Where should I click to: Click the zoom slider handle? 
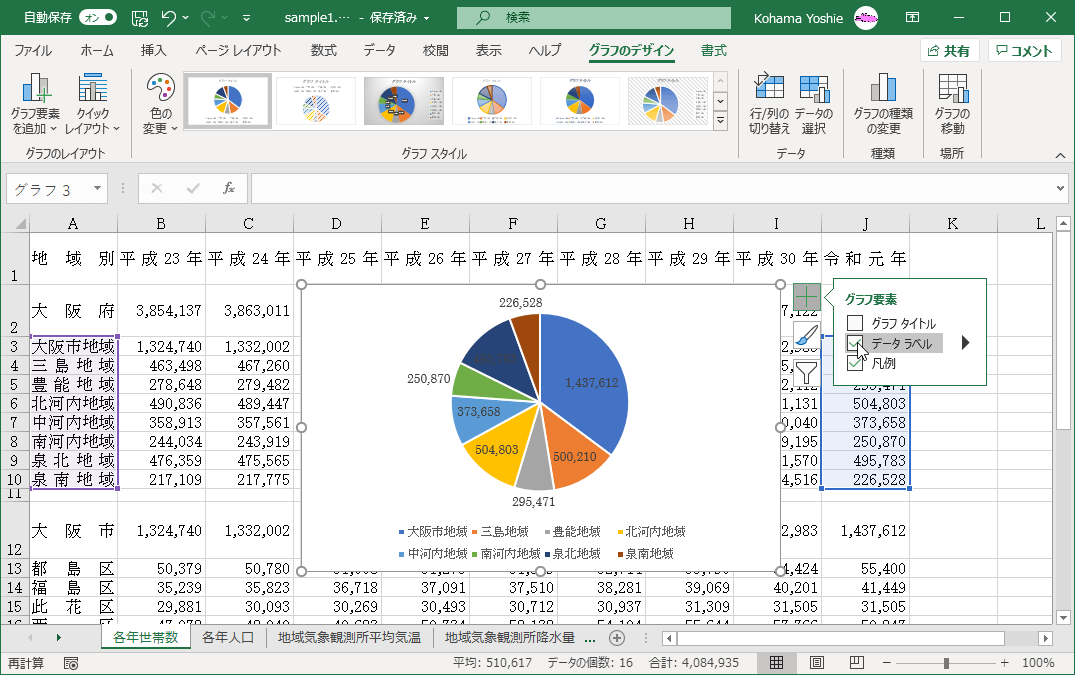click(x=946, y=663)
